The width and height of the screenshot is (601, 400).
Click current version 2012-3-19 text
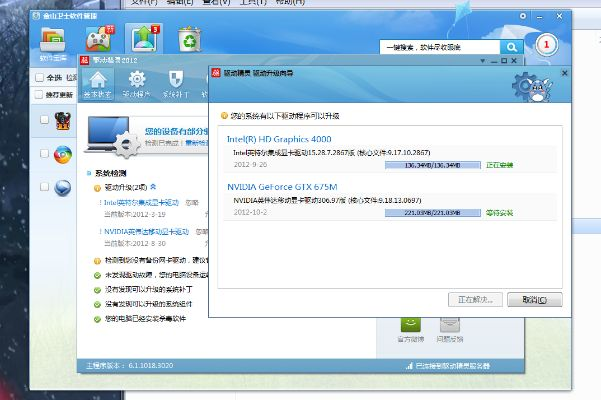[135, 214]
